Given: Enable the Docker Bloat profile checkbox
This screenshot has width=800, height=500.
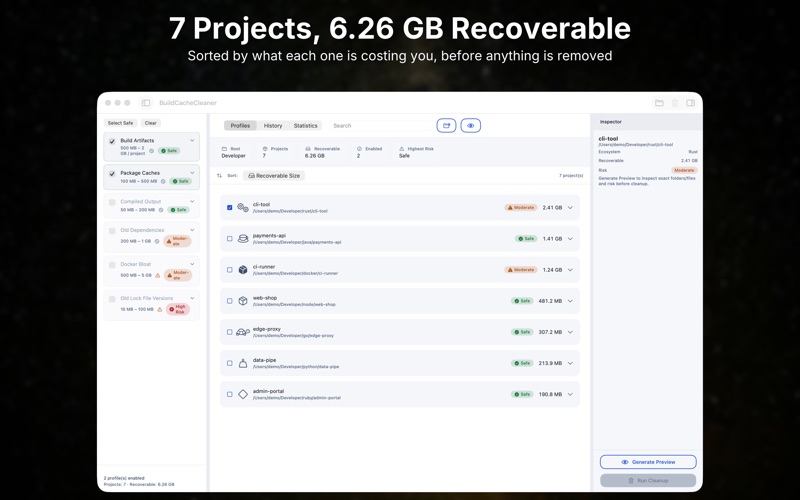Looking at the screenshot, I should [x=112, y=265].
